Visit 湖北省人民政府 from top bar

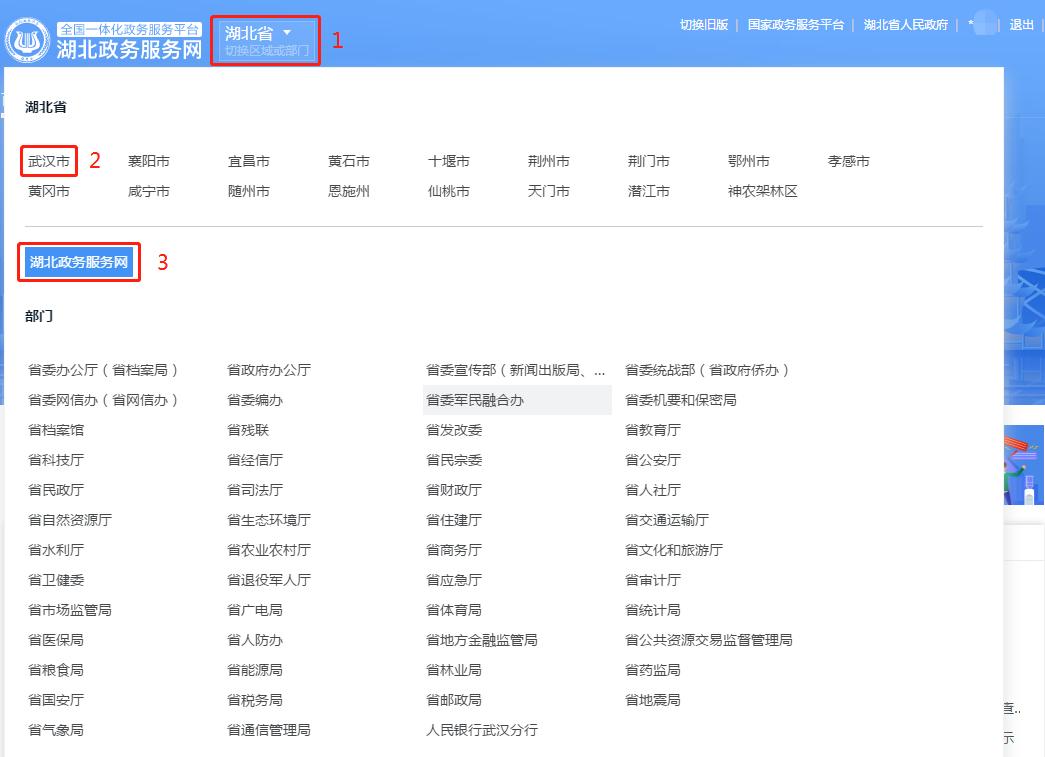pyautogui.click(x=904, y=24)
